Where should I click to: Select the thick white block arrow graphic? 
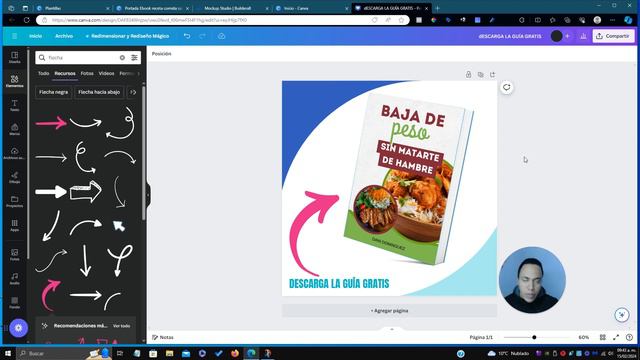[51, 191]
